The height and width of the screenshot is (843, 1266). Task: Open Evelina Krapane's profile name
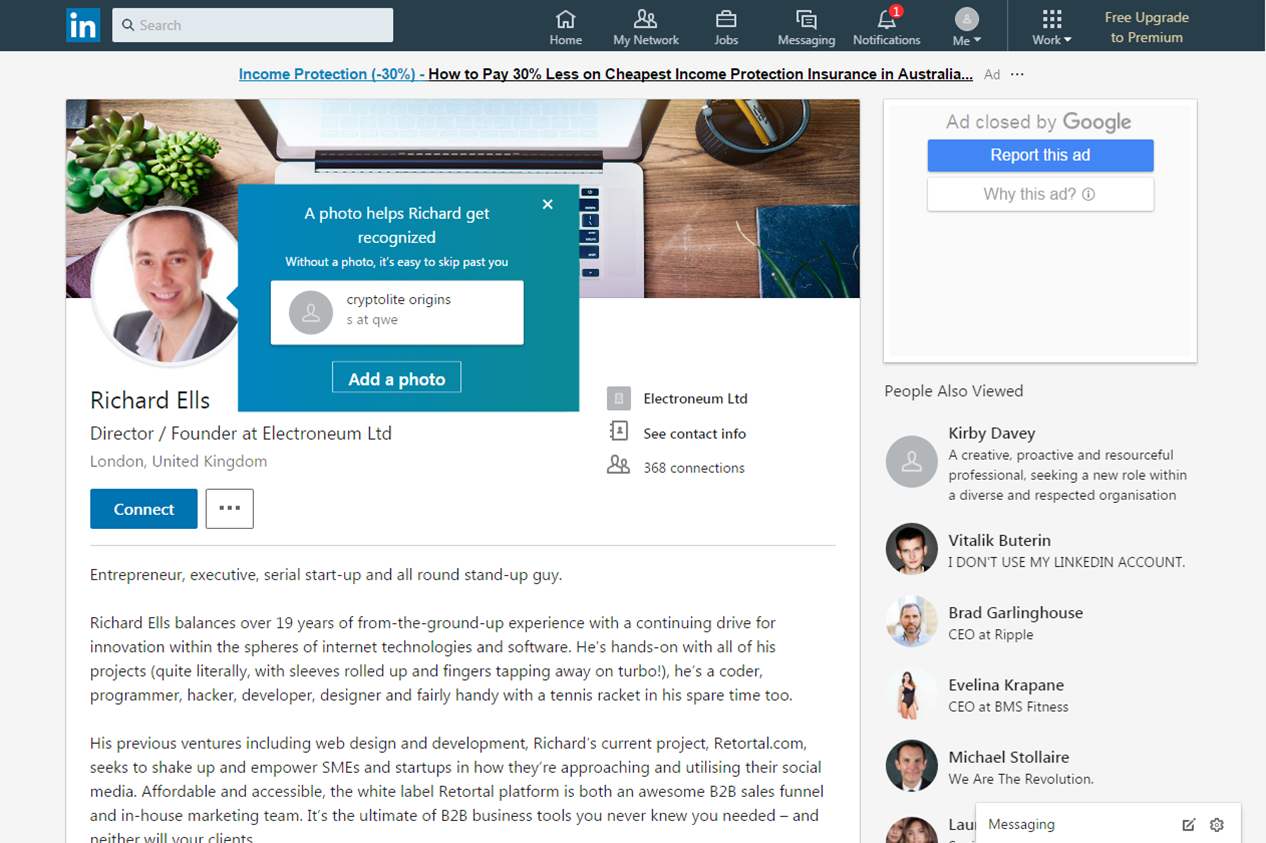coord(1006,685)
